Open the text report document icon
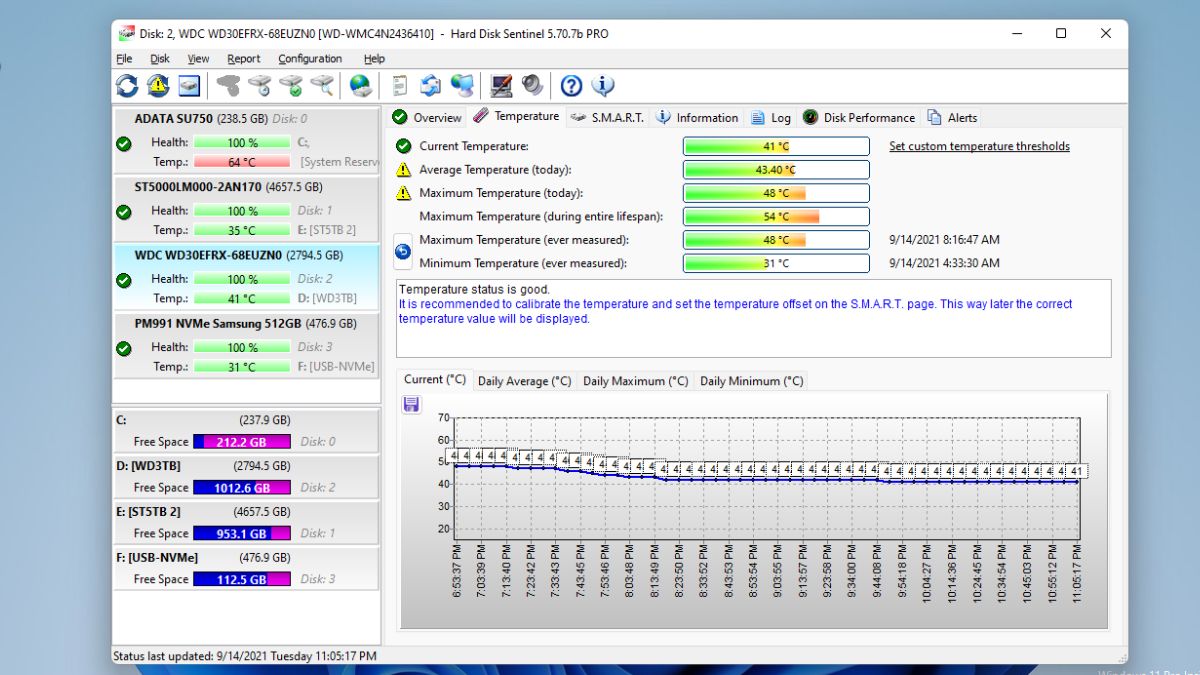This screenshot has width=1200, height=675. (400, 85)
